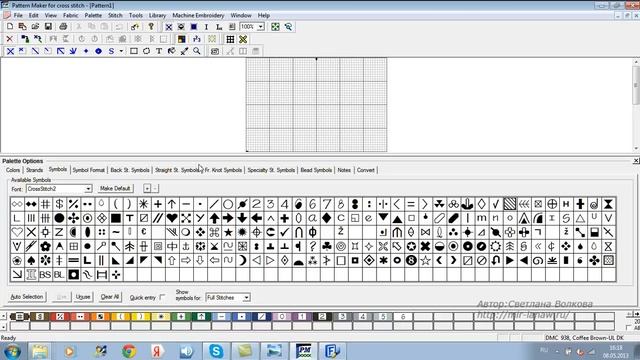Screen dimensions: 640x360
Task: Open the Machine Embroidery menu
Action: coord(198,15)
